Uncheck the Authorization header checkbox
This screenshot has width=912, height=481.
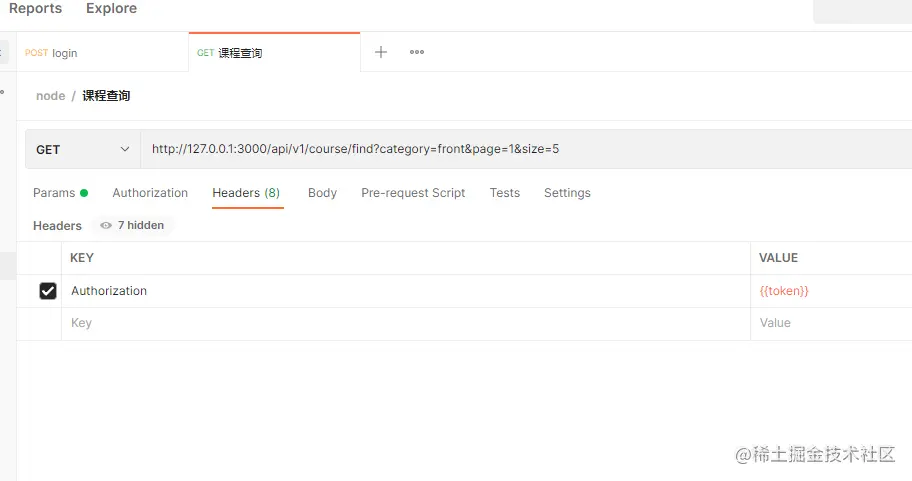pyautogui.click(x=48, y=291)
